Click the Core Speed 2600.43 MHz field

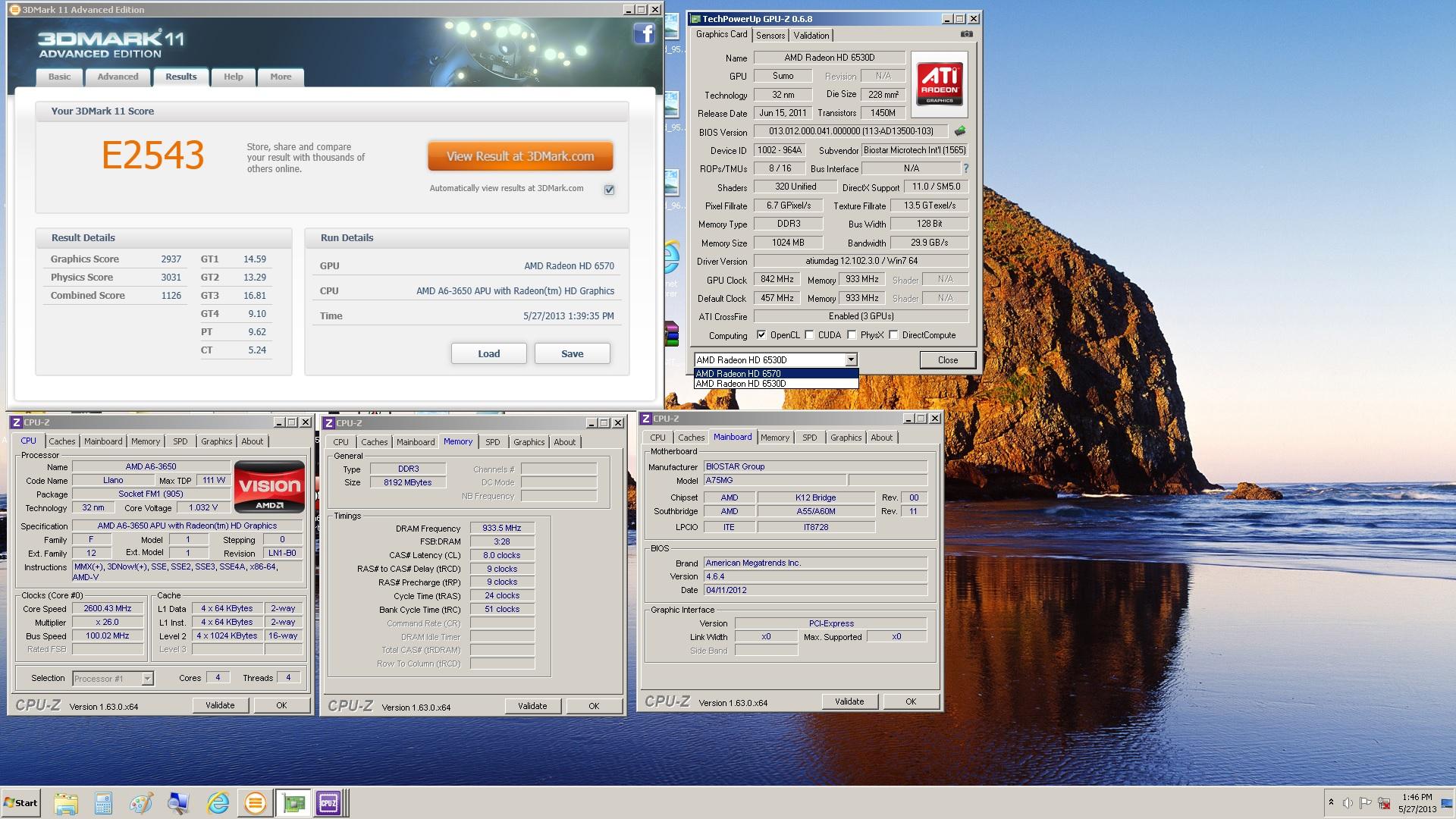(x=108, y=608)
